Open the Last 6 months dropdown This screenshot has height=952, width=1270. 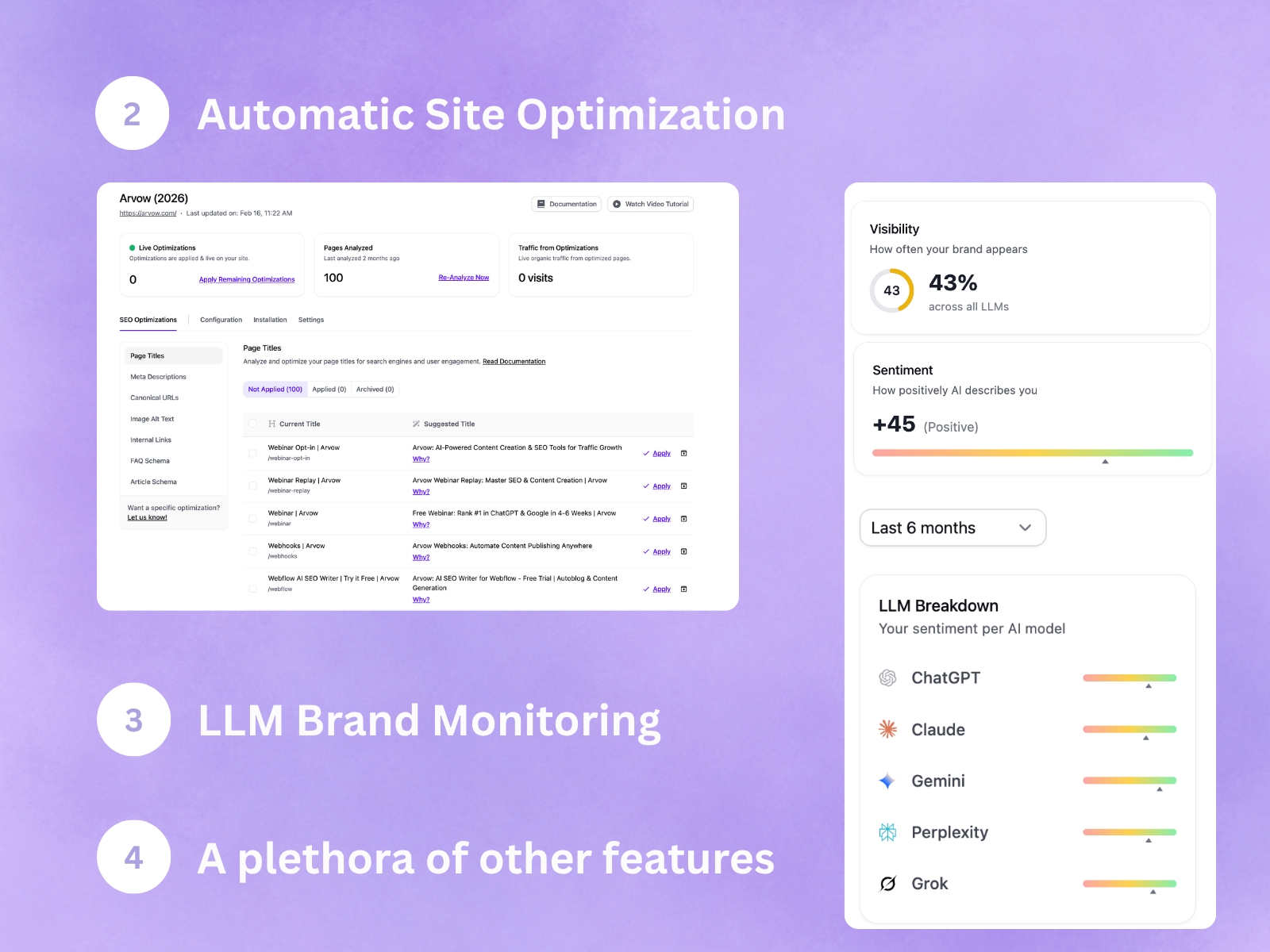[x=952, y=528]
